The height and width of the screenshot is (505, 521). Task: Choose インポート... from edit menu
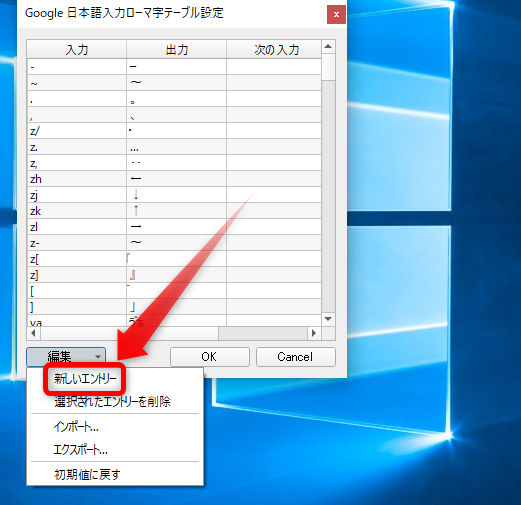coord(76,427)
